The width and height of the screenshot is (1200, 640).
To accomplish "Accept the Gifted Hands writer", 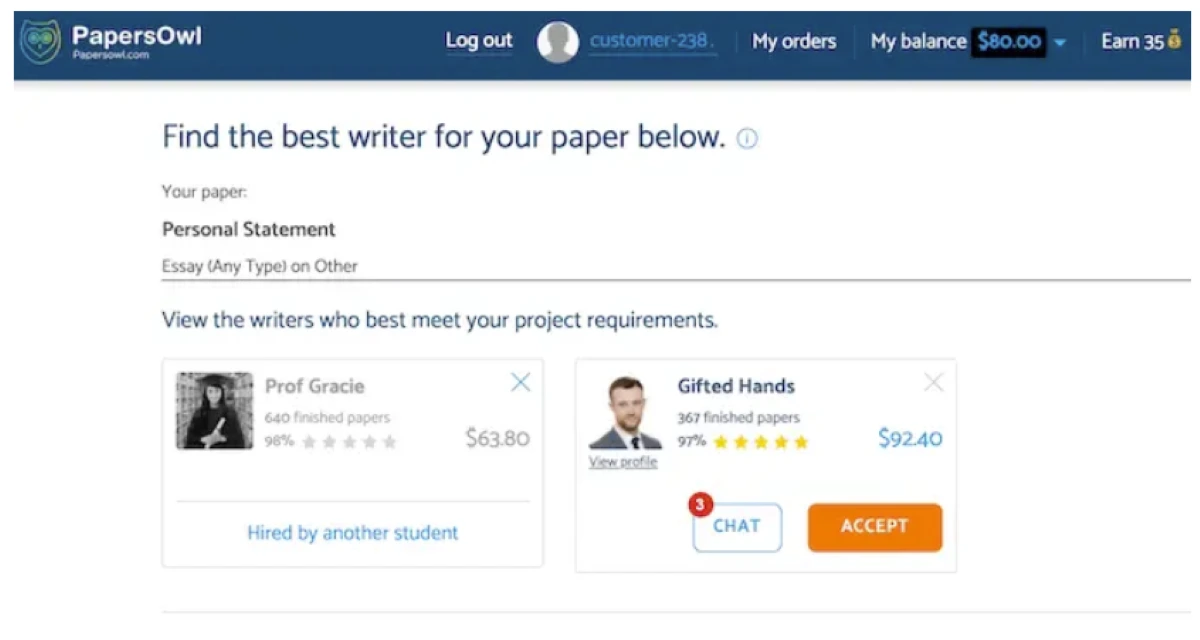I will coord(874,527).
